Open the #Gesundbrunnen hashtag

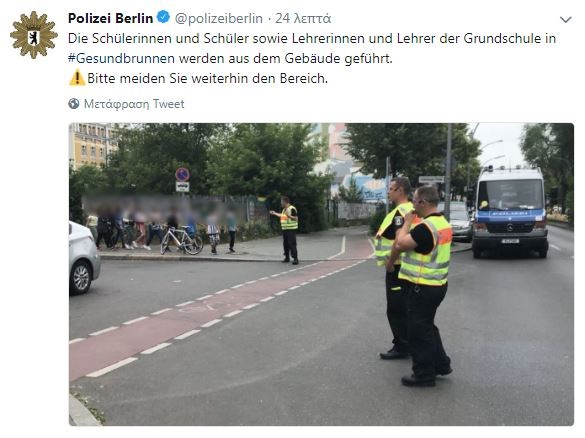pyautogui.click(x=121, y=59)
